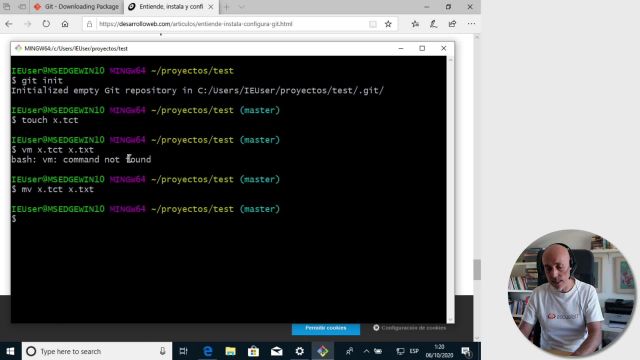Click Git Bash taskbar icon
Screen dimensions: 640x360
(x=322, y=351)
